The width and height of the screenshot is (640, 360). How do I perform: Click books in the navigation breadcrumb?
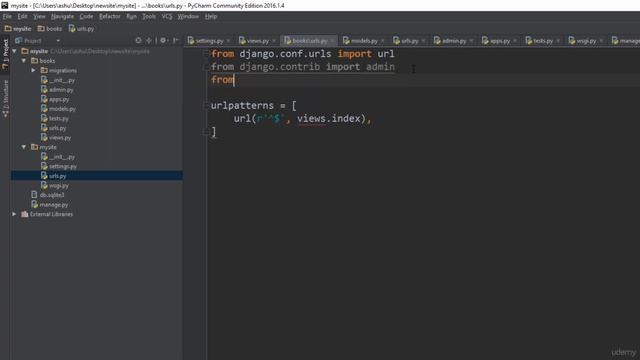[x=50, y=29]
